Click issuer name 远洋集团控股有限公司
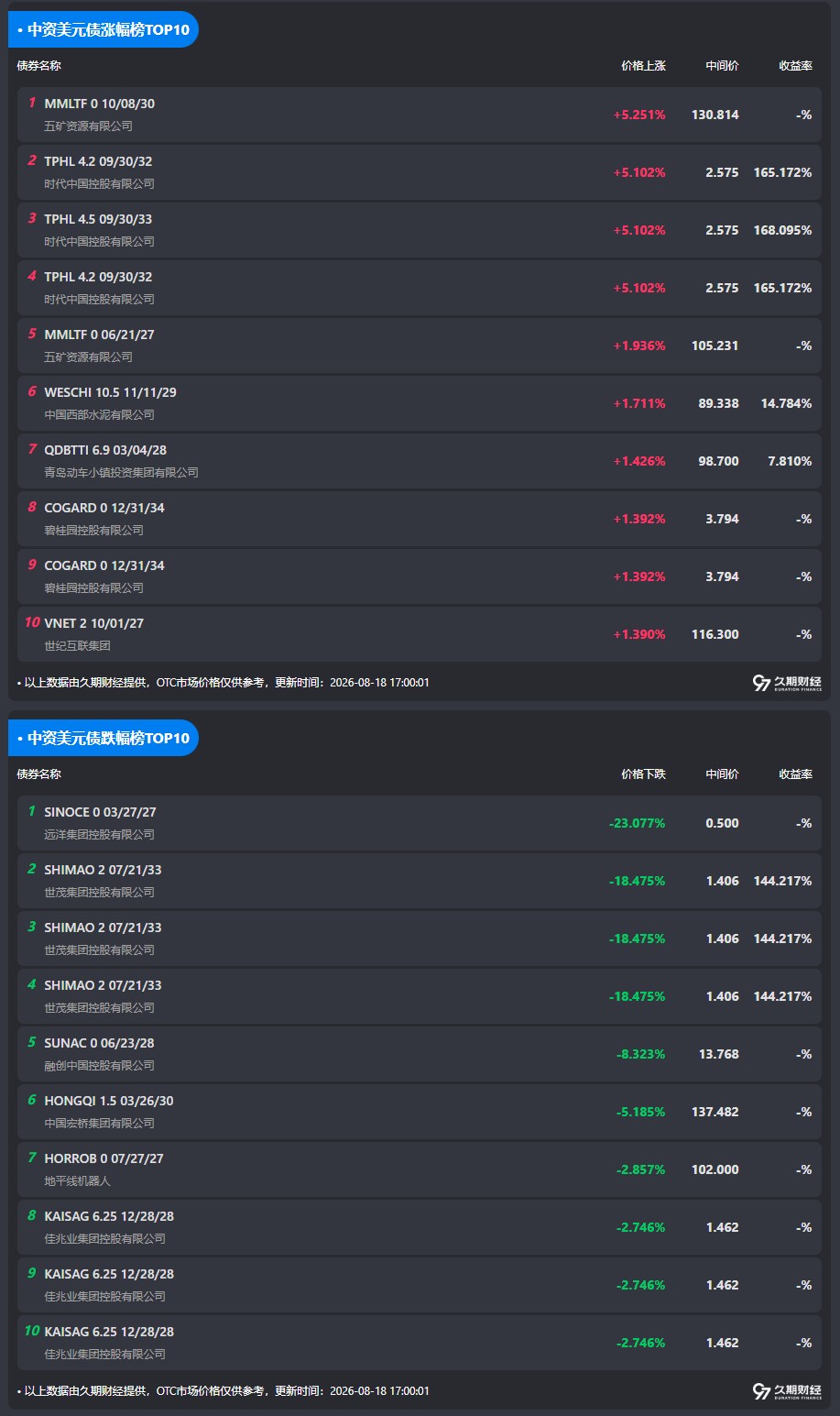Screen dimensions: 840x1416 pos(100,835)
